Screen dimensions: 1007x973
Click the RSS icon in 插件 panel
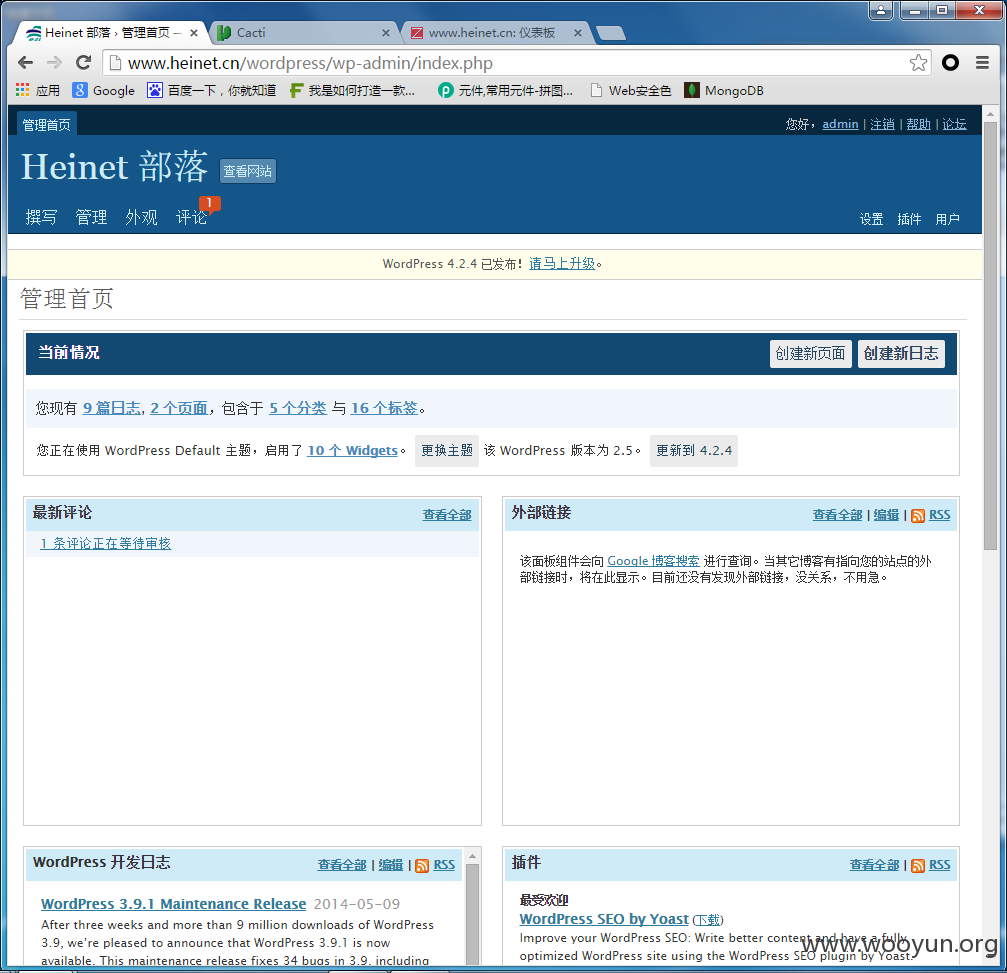pos(918,866)
